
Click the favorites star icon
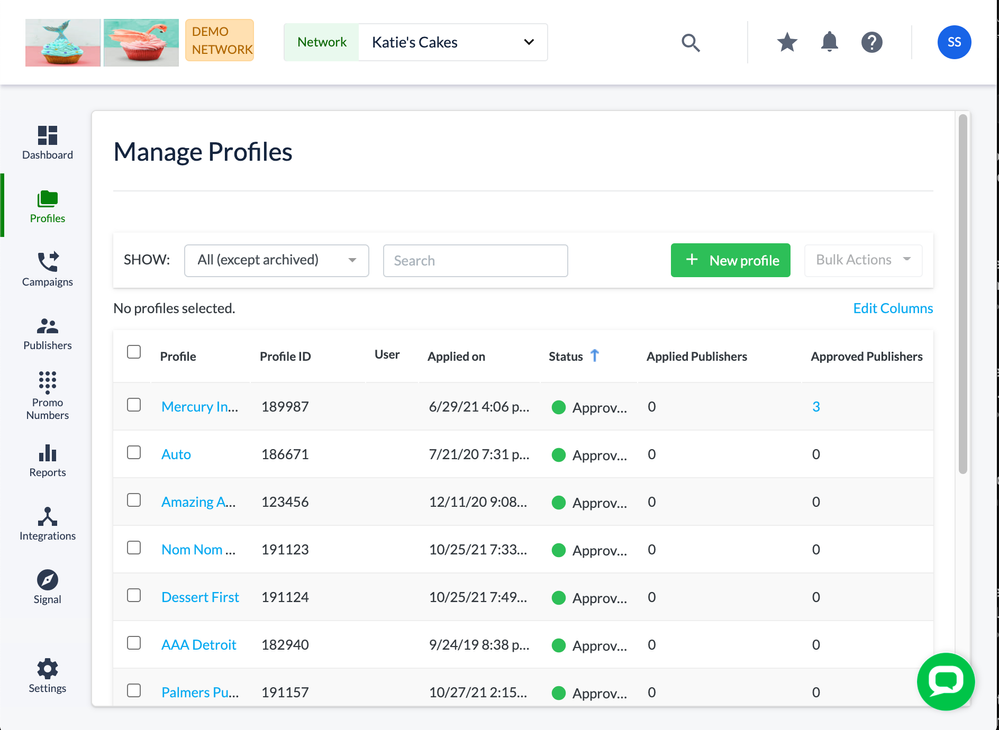point(787,42)
